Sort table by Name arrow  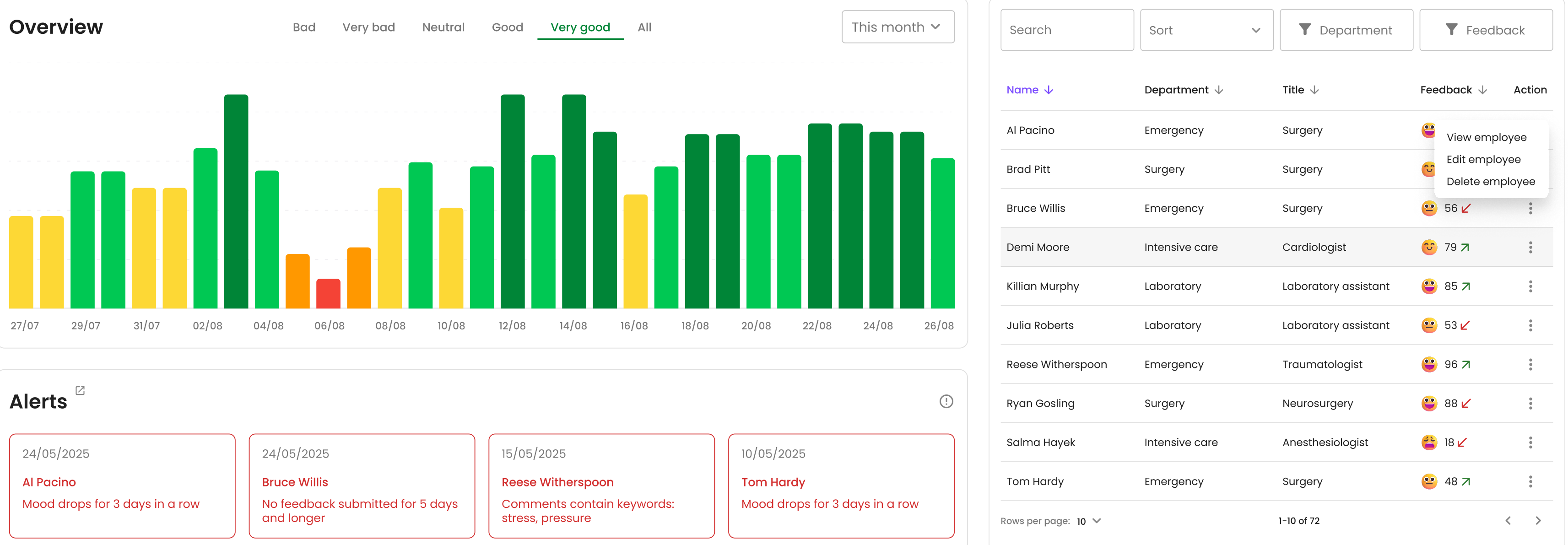pyautogui.click(x=1048, y=90)
